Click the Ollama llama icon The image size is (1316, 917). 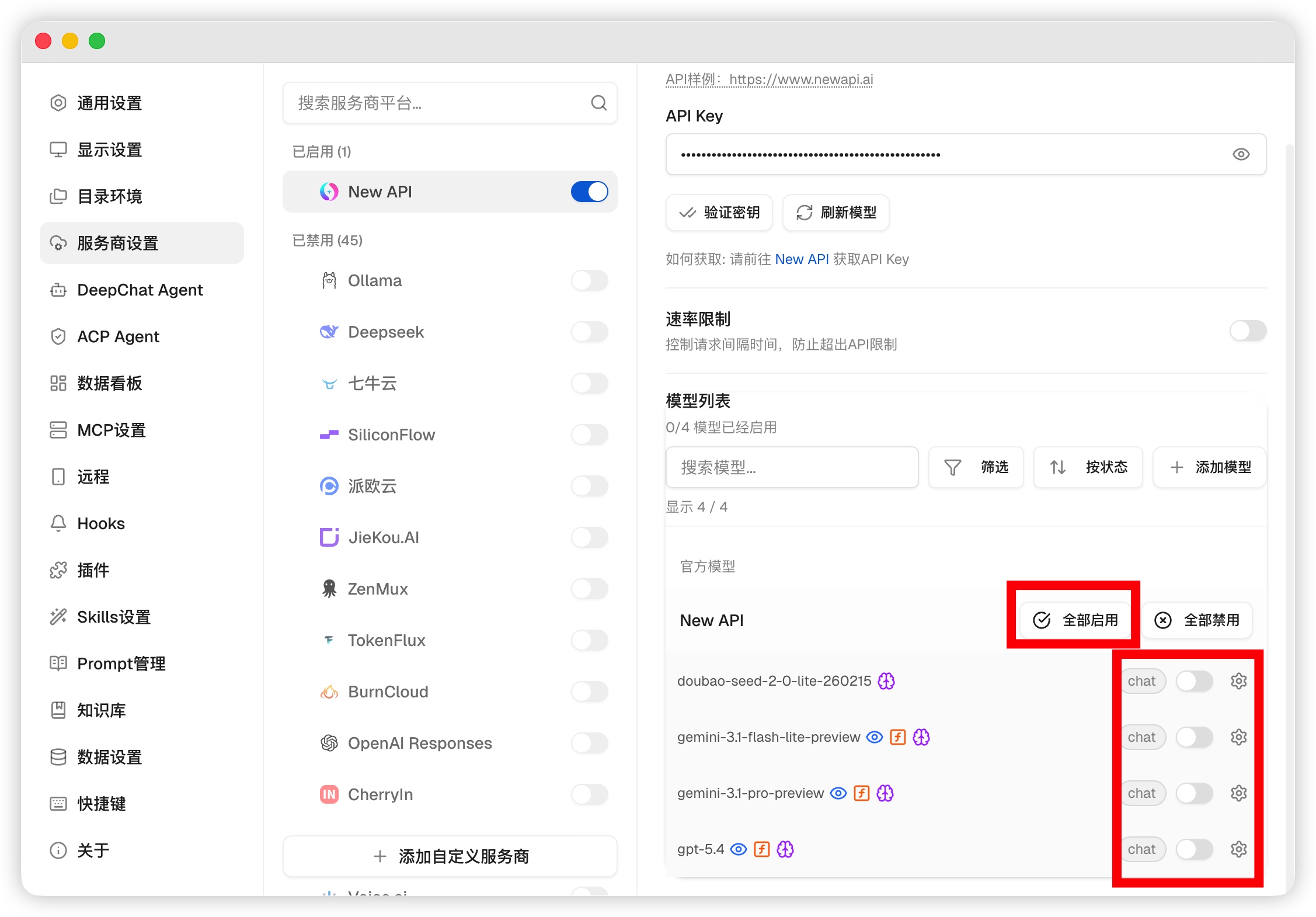(329, 280)
